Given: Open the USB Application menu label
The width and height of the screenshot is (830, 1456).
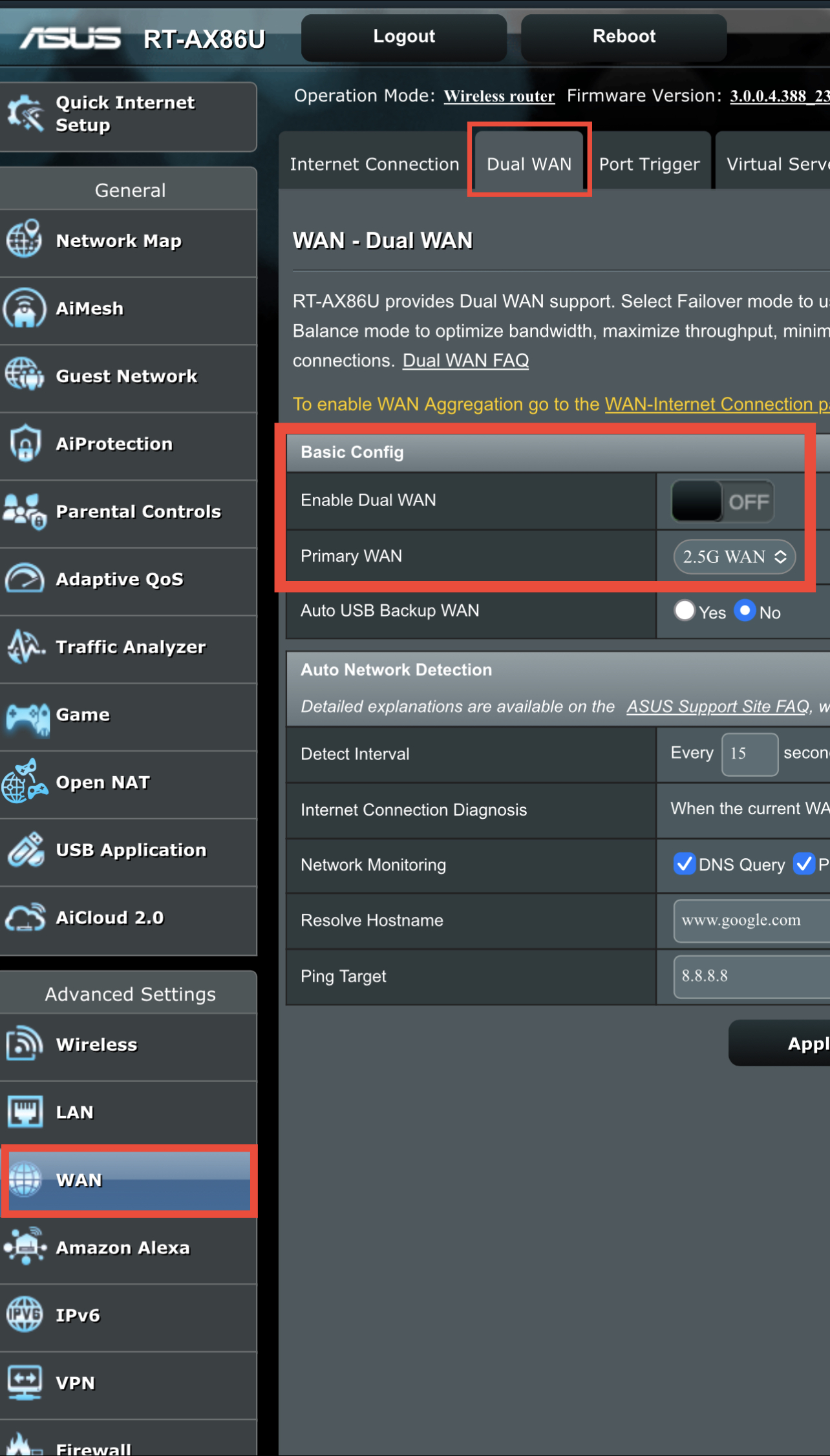Looking at the screenshot, I should point(131,850).
